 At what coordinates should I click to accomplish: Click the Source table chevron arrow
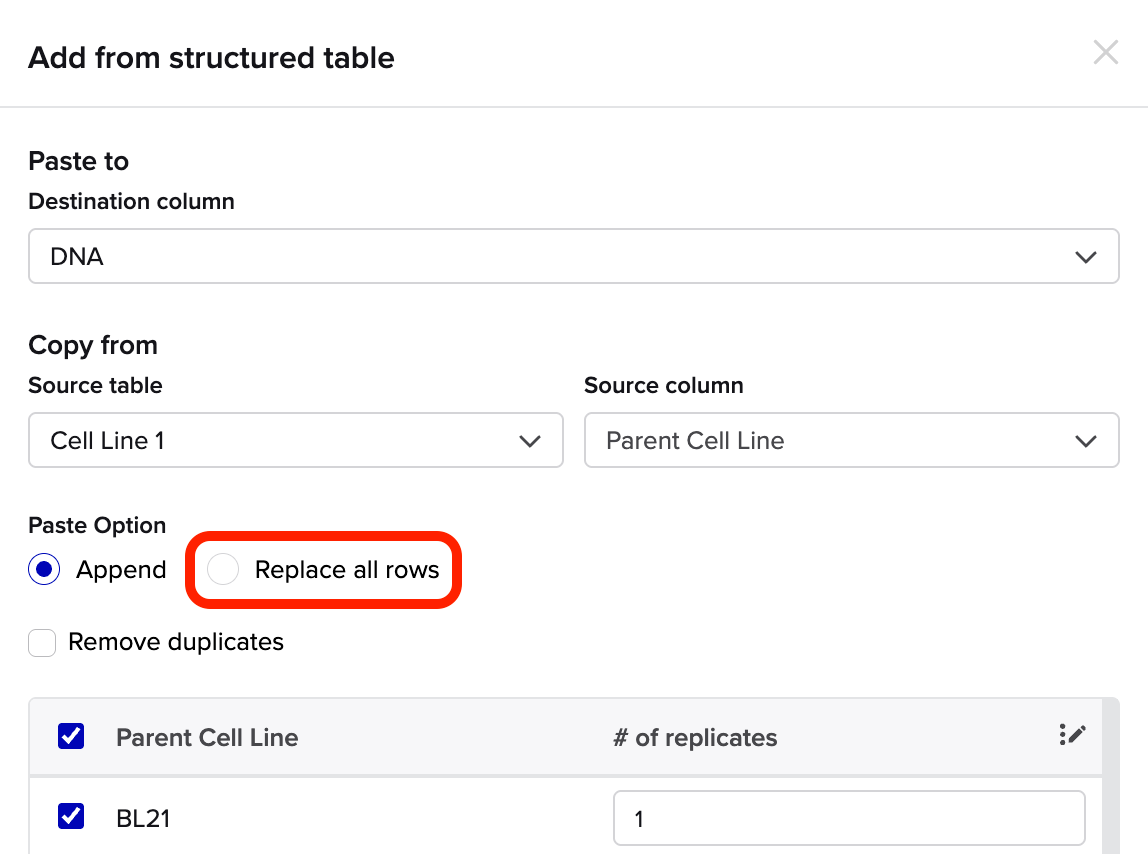click(530, 441)
